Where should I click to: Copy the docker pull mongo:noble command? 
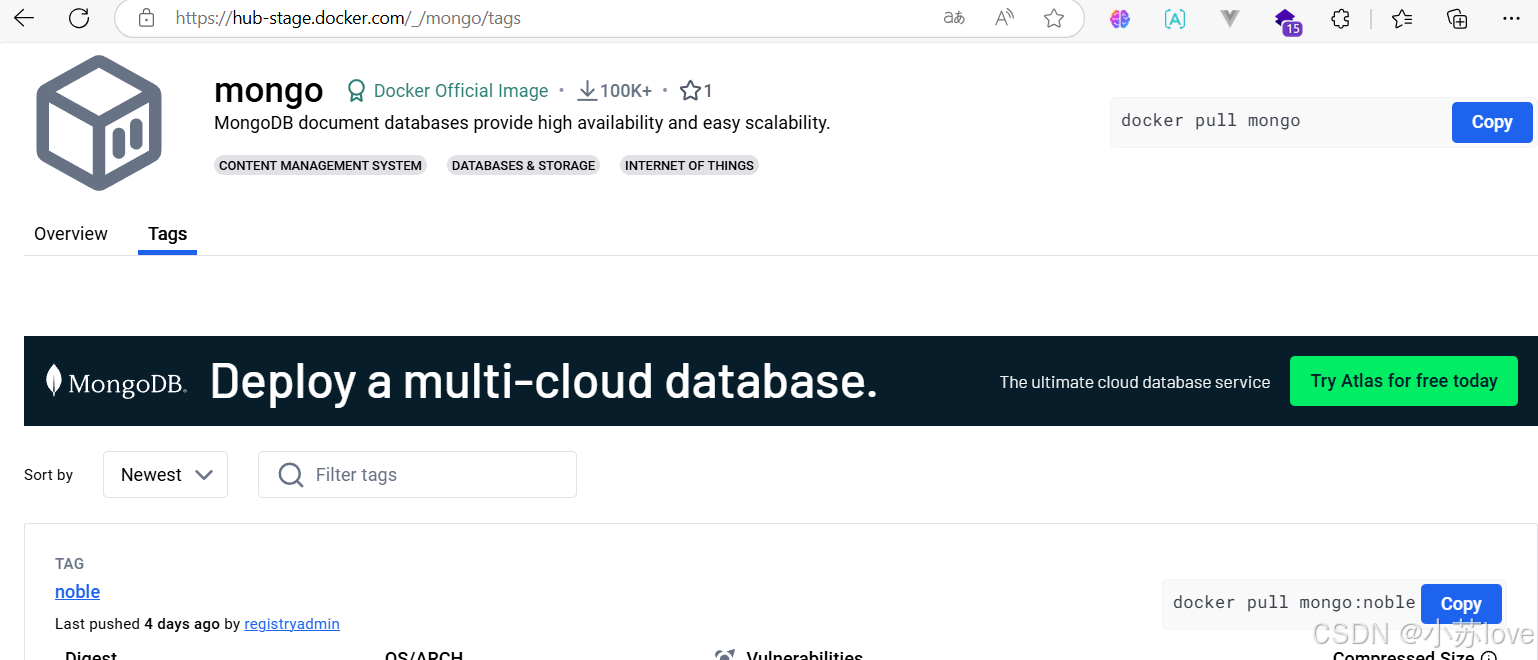coord(1461,604)
